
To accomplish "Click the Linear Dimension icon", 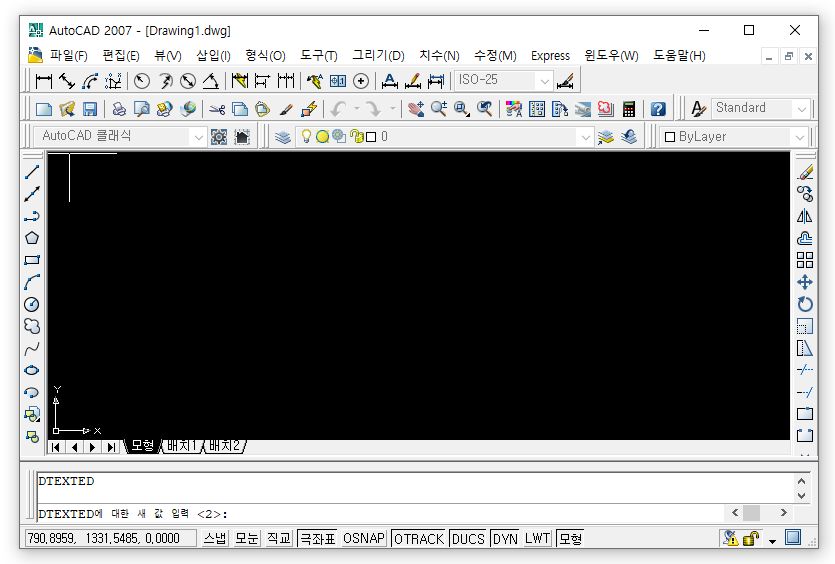I will point(44,81).
